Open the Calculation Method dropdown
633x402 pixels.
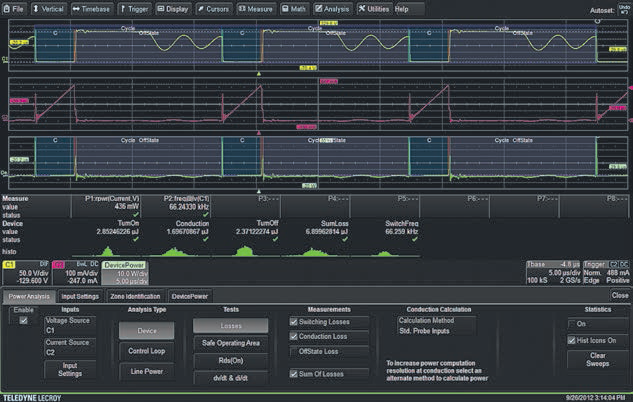click(x=436, y=326)
